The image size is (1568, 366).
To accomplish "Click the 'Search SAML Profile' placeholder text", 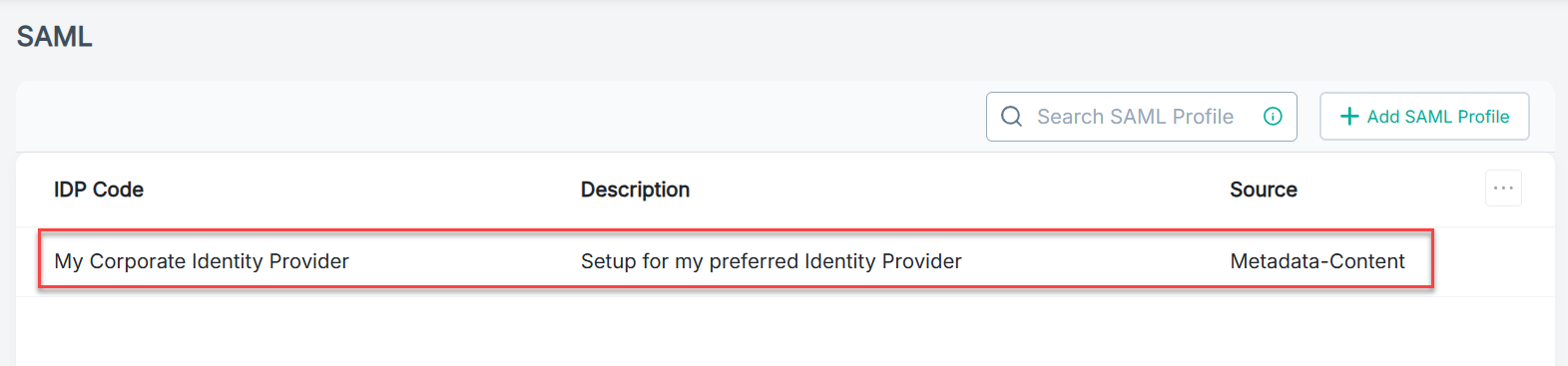I will [x=1135, y=117].
